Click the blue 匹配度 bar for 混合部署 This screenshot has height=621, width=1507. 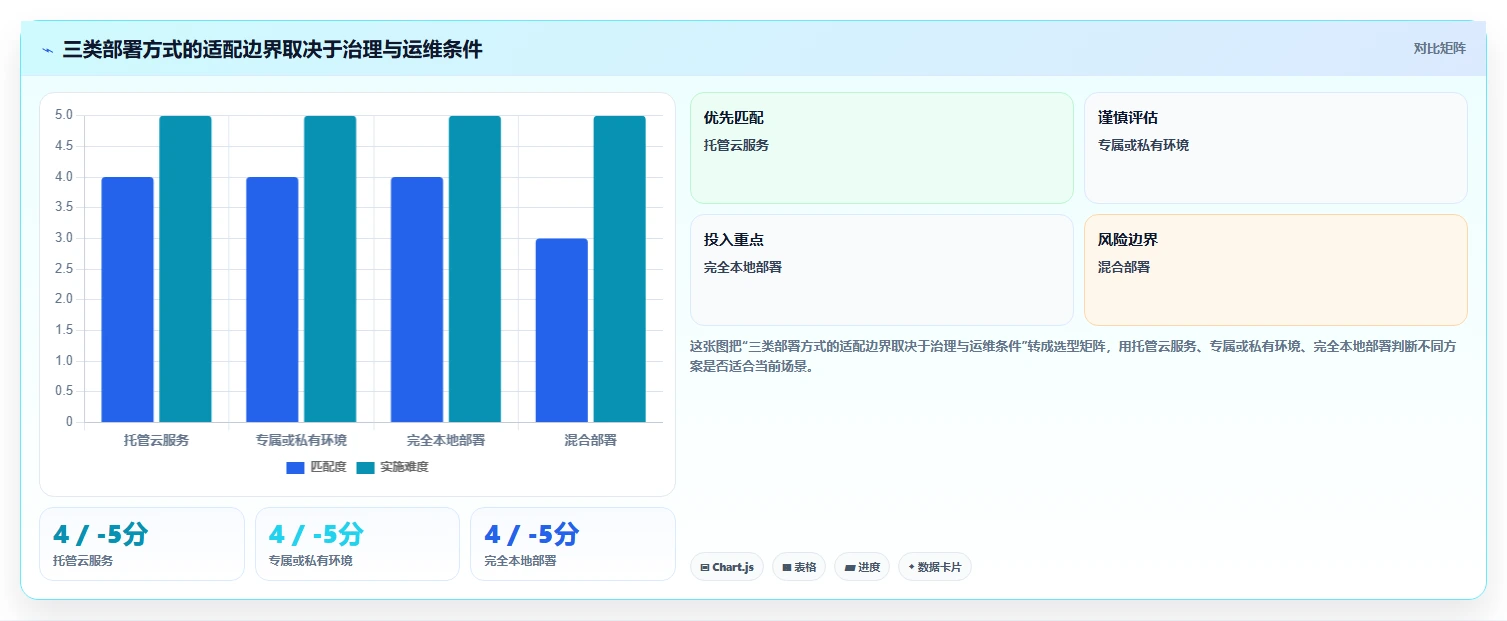(x=562, y=330)
